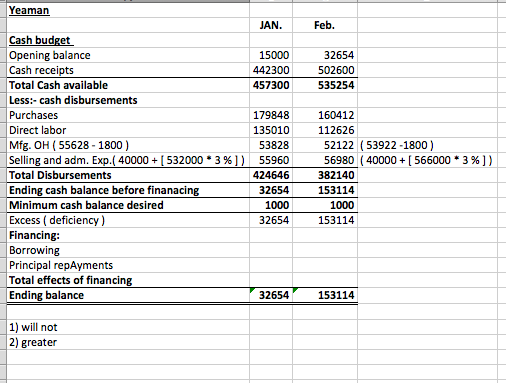Click bold ending balance value 32654

click(271, 295)
